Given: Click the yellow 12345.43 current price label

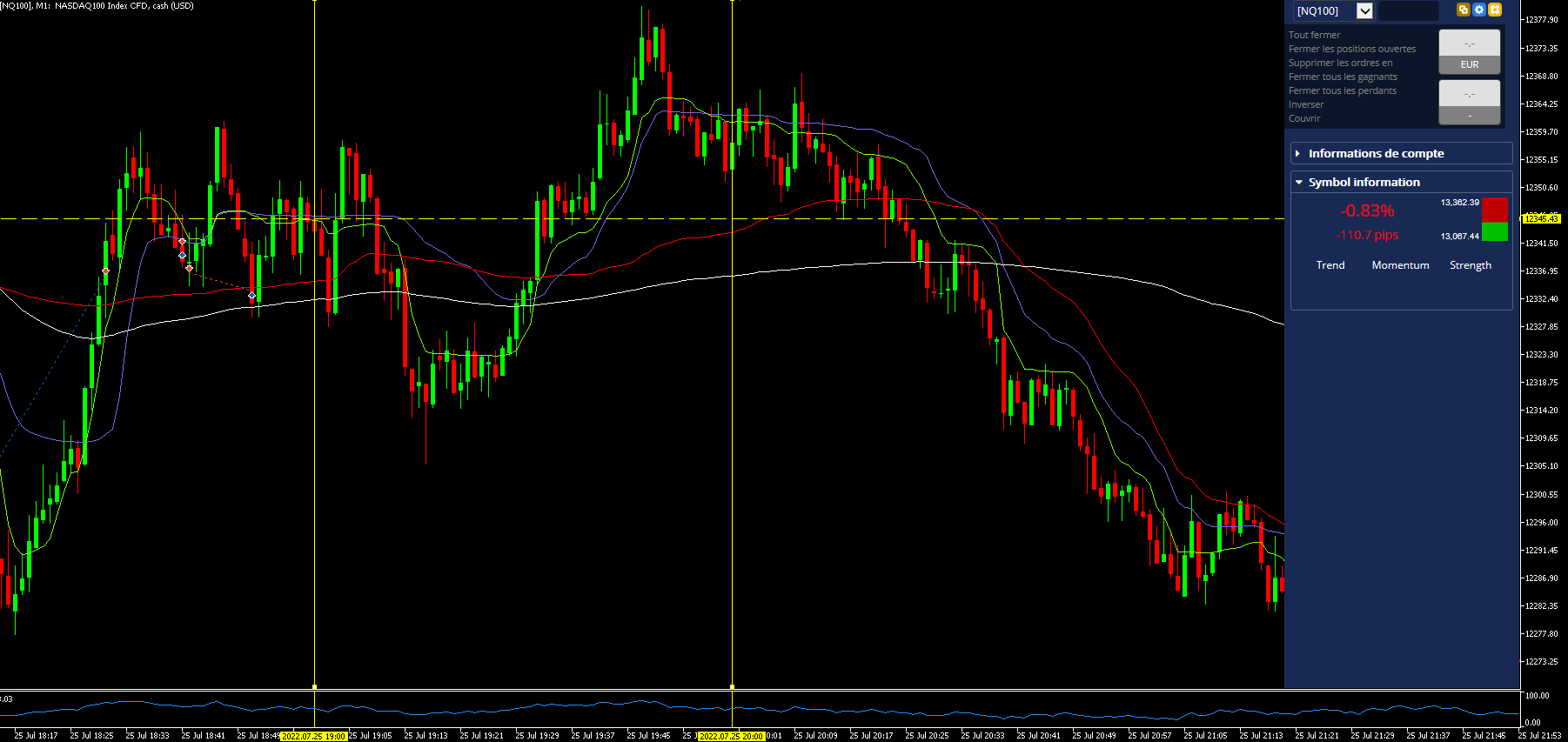Looking at the screenshot, I should tap(1541, 218).
